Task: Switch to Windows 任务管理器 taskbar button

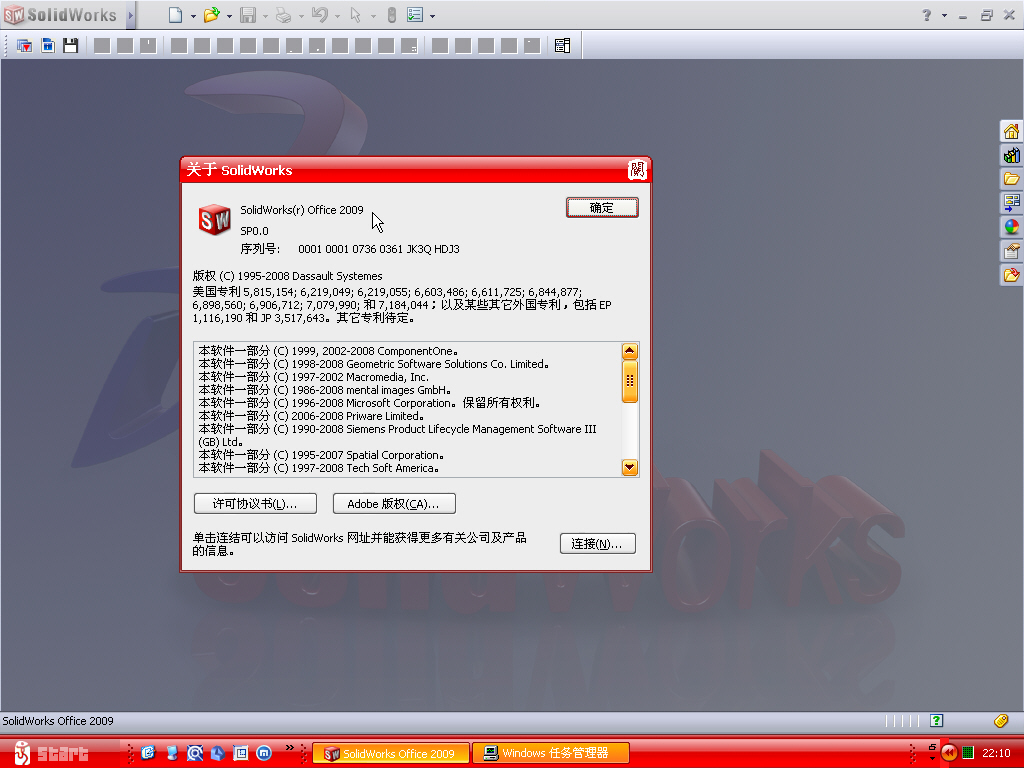Action: pos(551,754)
